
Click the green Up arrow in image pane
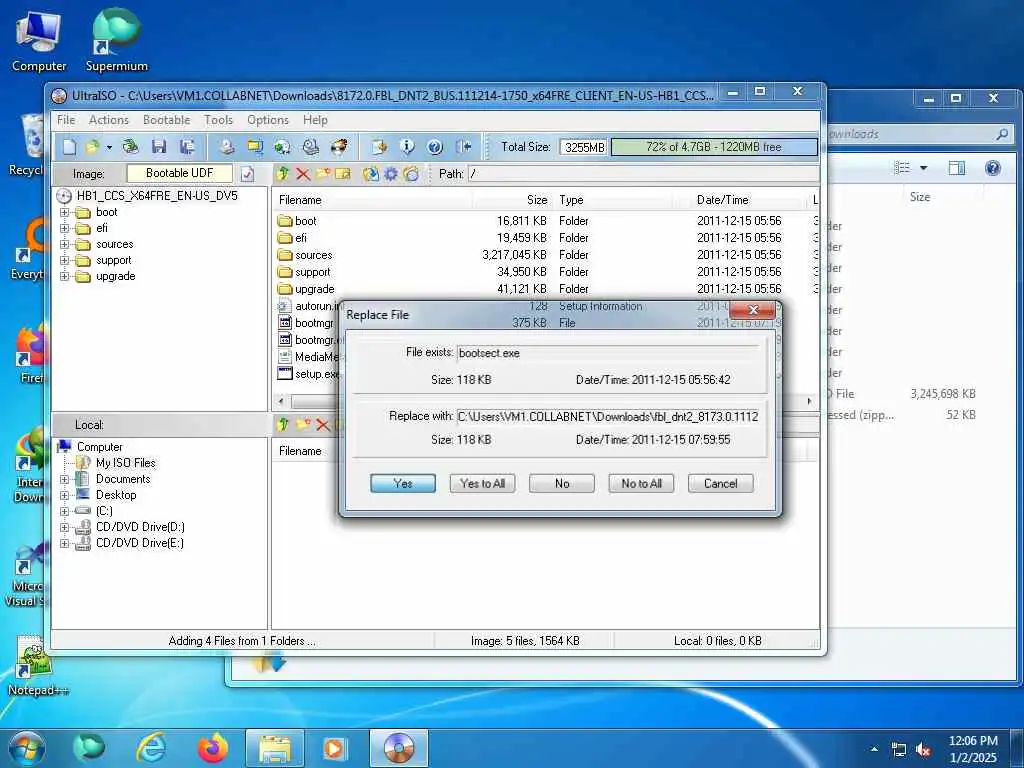283,174
